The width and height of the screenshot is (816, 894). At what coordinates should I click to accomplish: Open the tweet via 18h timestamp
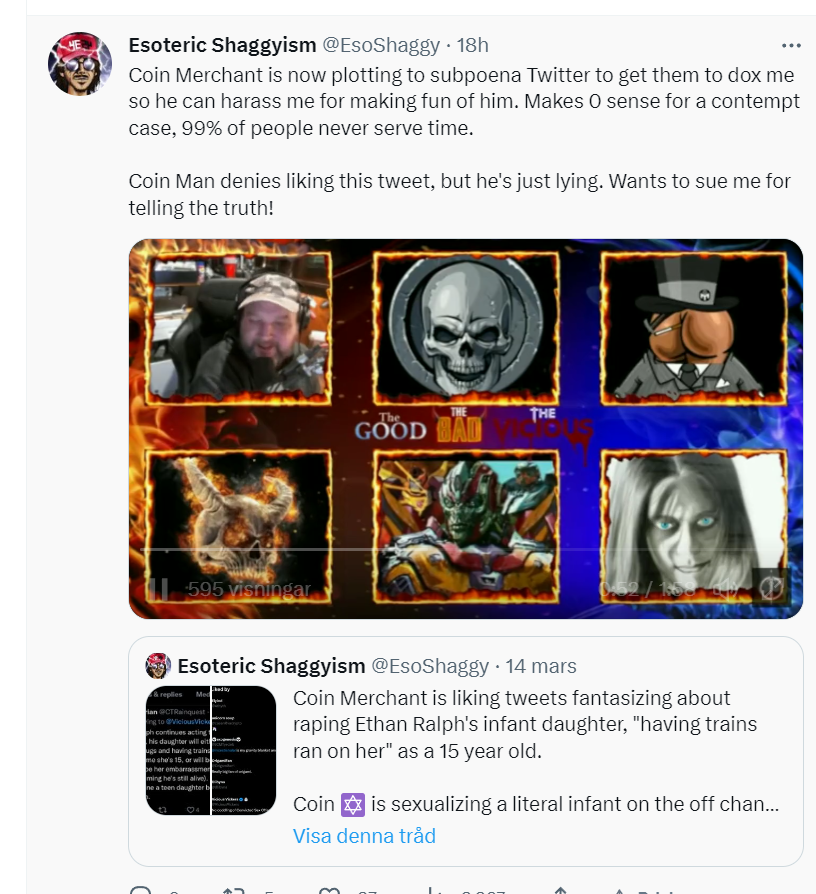tap(472, 45)
